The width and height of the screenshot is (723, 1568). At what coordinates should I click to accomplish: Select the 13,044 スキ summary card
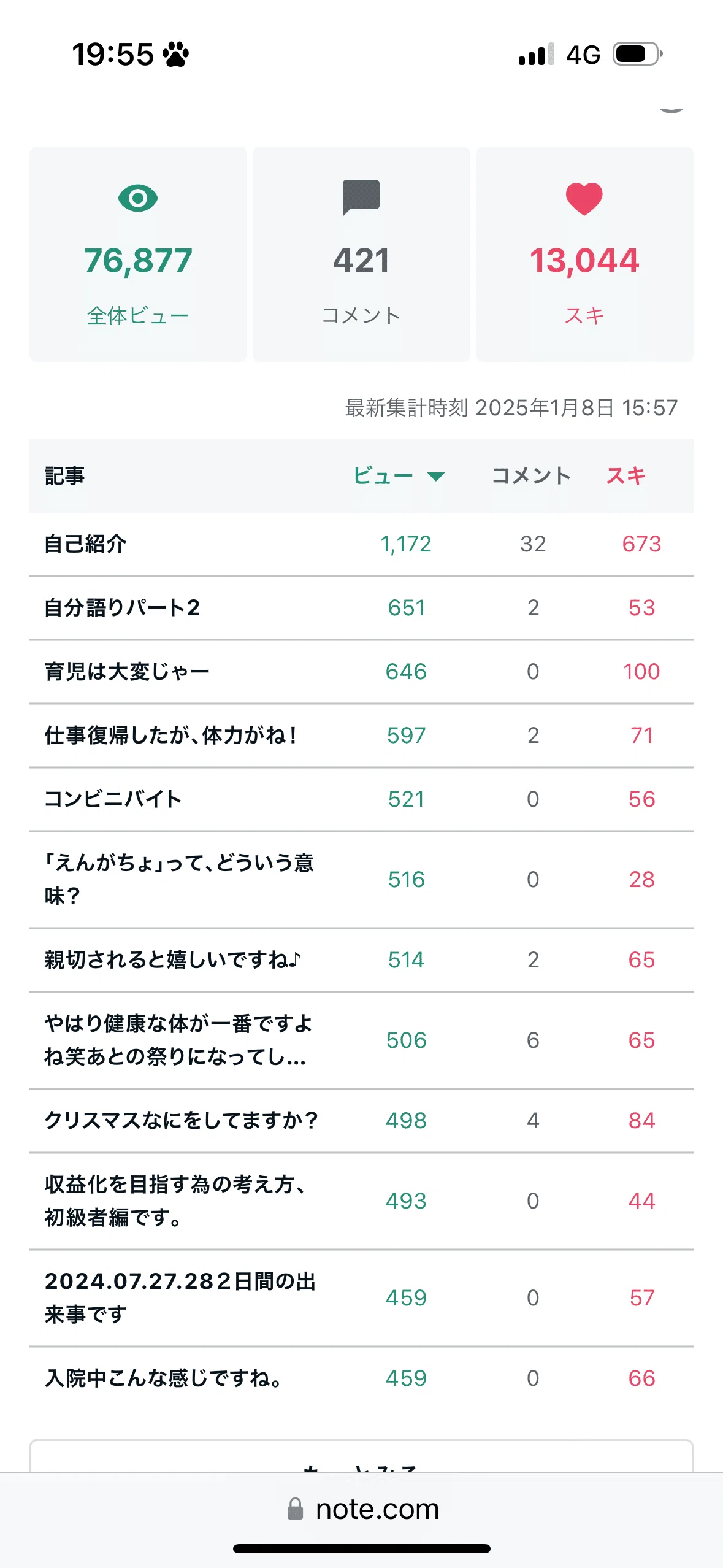pyautogui.click(x=584, y=254)
